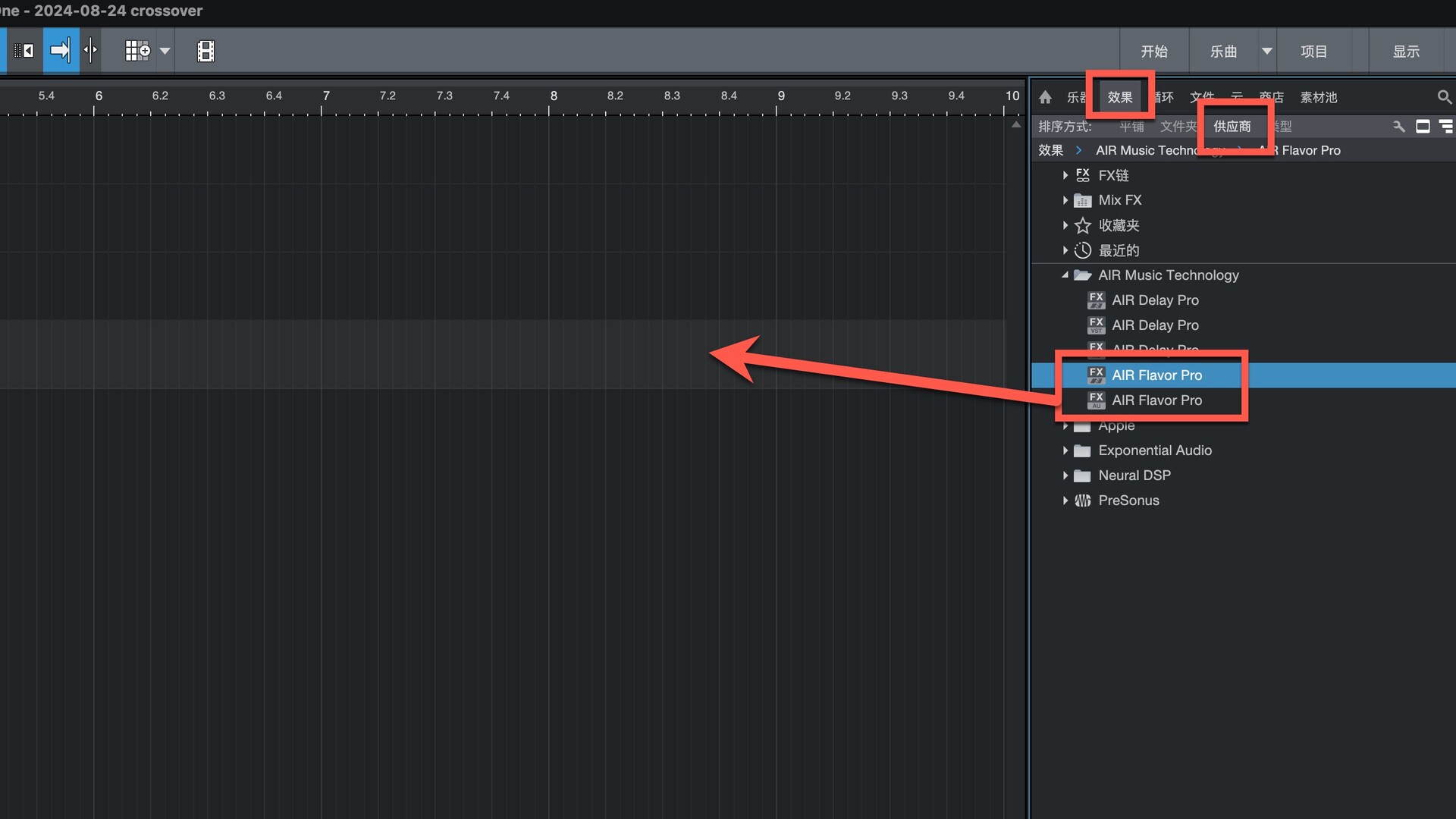Switch to the 素材池 browser tab

pos(1318,97)
